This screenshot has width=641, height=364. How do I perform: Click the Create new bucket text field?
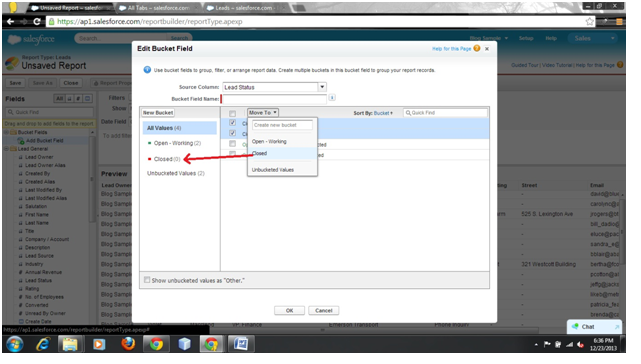tap(282, 125)
